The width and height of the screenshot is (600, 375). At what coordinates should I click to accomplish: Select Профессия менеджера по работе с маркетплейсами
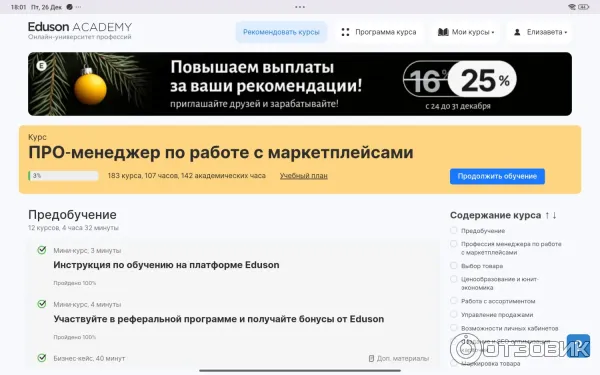(x=511, y=248)
